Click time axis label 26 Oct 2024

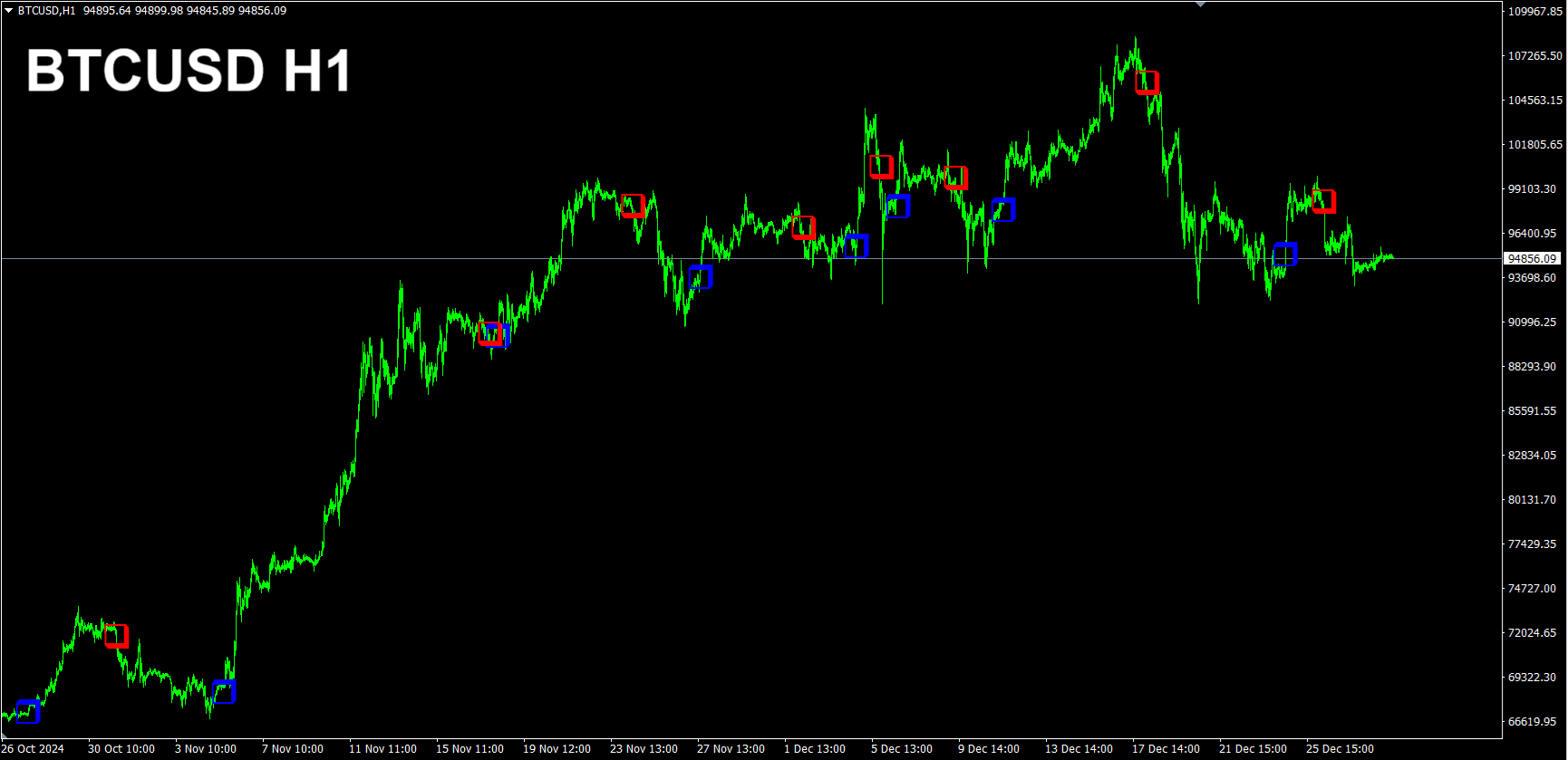[33, 749]
